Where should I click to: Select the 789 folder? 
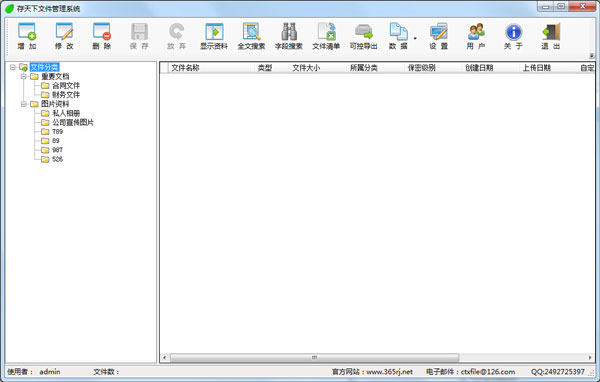click(57, 132)
